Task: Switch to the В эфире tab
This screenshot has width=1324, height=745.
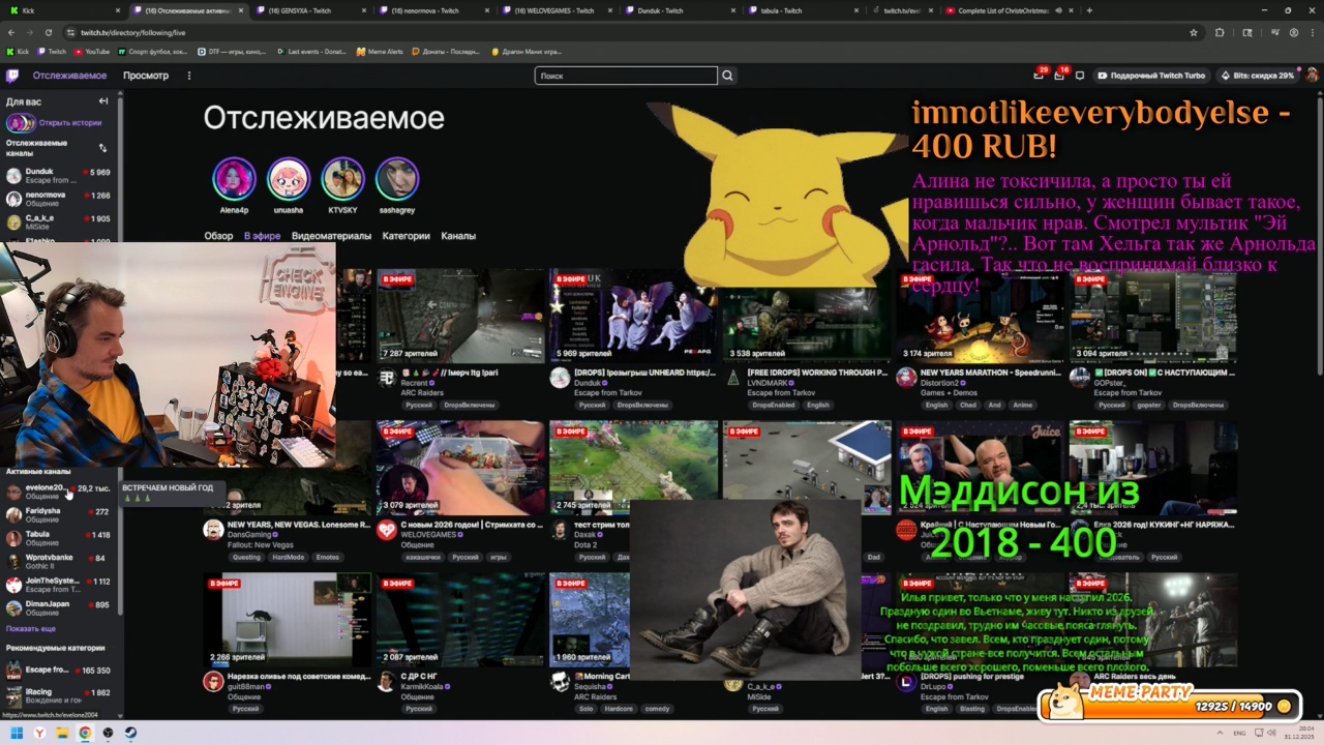Action: click(x=262, y=236)
